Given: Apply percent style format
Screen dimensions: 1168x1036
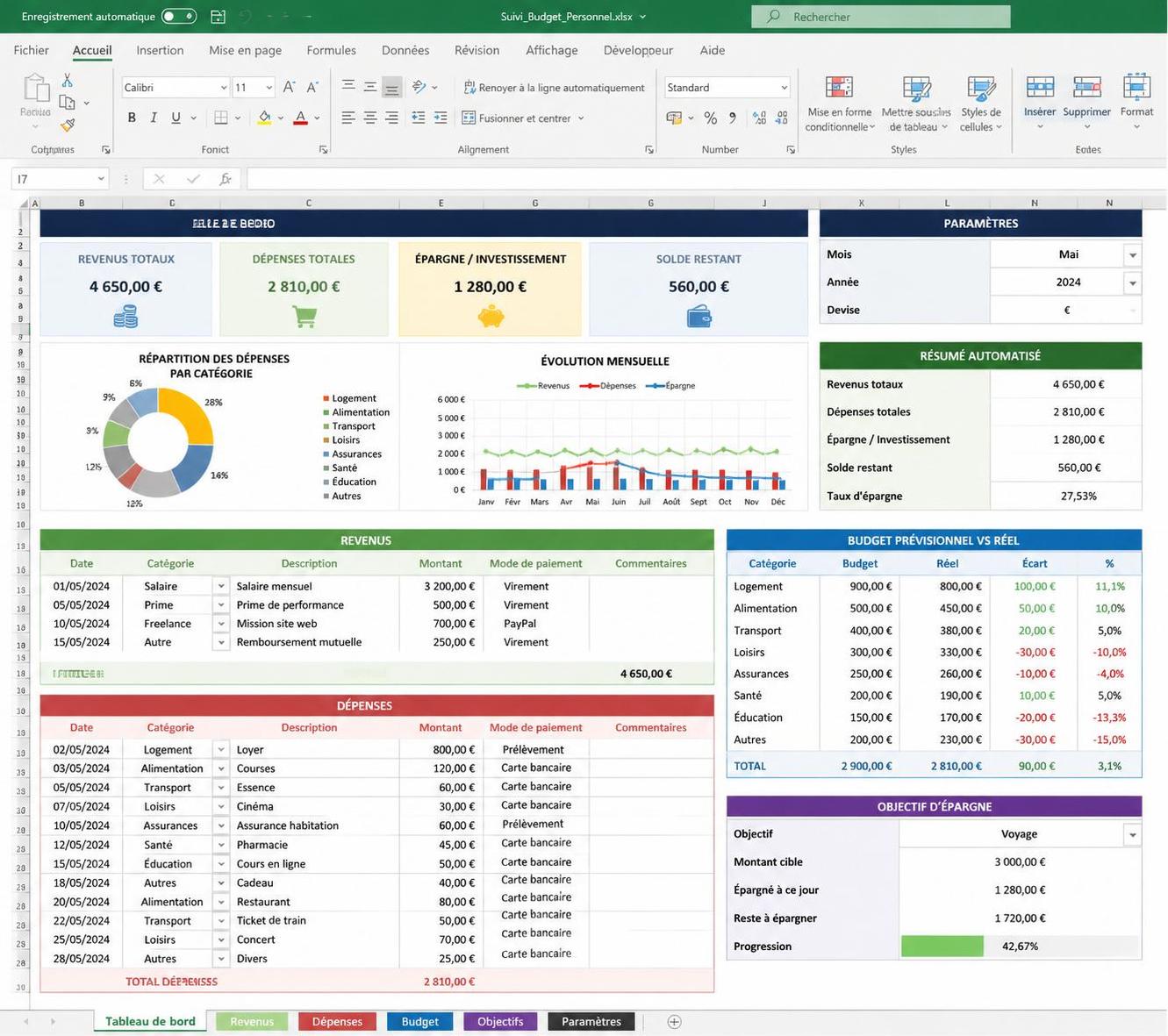Looking at the screenshot, I should tap(711, 118).
